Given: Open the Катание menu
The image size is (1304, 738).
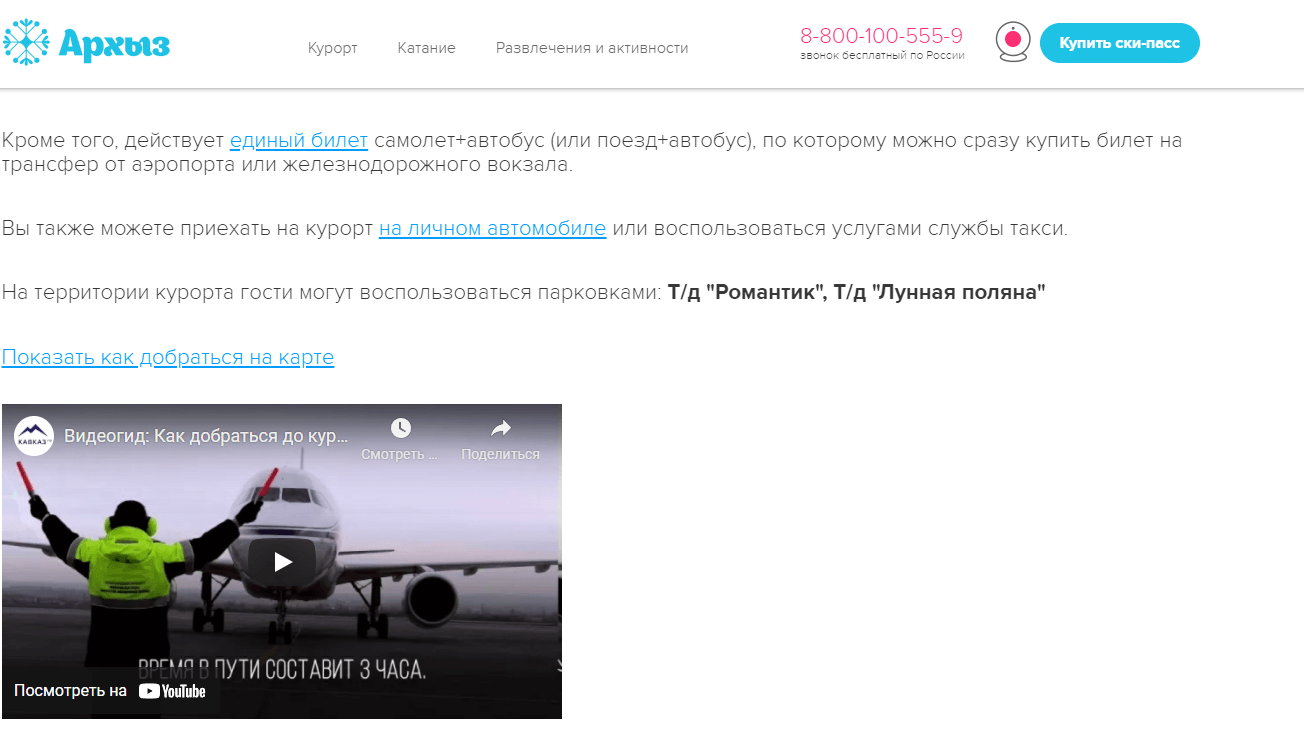Looking at the screenshot, I should point(426,48).
